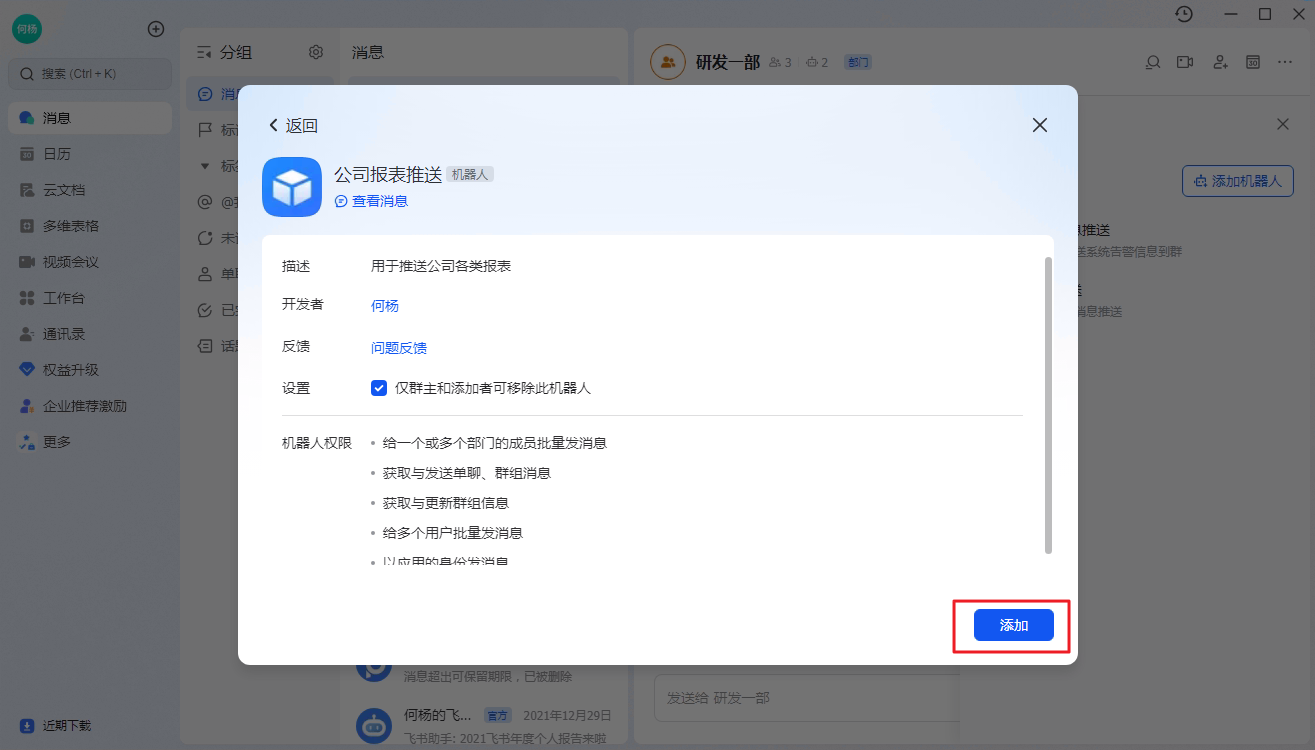
Task: Click the plus icon beside the avatar
Action: point(156,29)
